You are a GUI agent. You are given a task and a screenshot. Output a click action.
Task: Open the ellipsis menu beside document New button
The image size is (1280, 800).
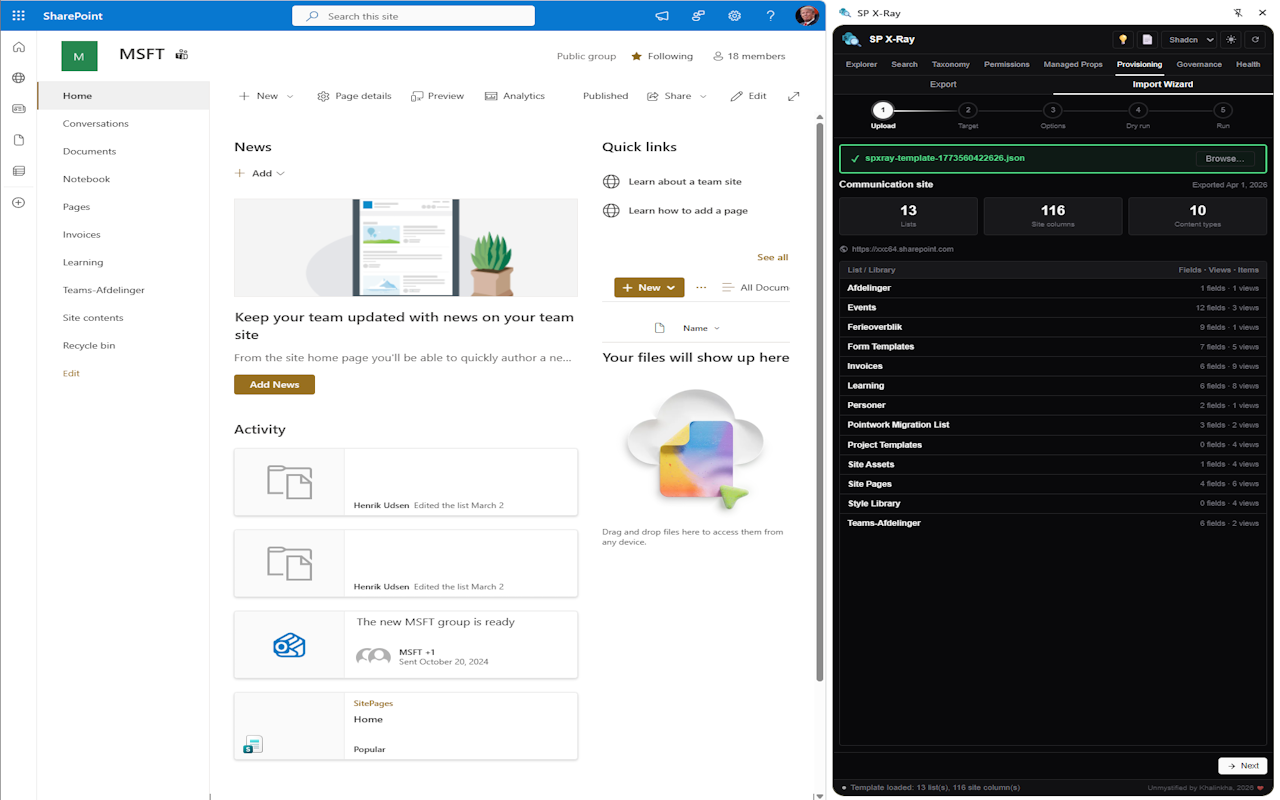point(701,287)
